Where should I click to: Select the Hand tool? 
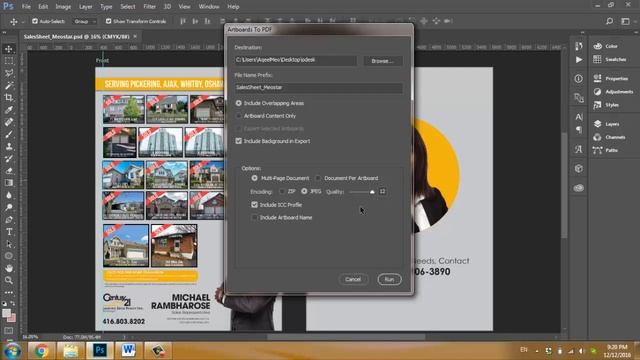(9, 268)
